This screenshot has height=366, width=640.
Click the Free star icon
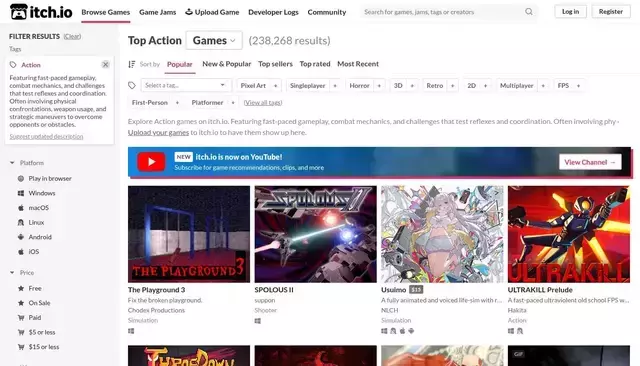[x=21, y=288]
